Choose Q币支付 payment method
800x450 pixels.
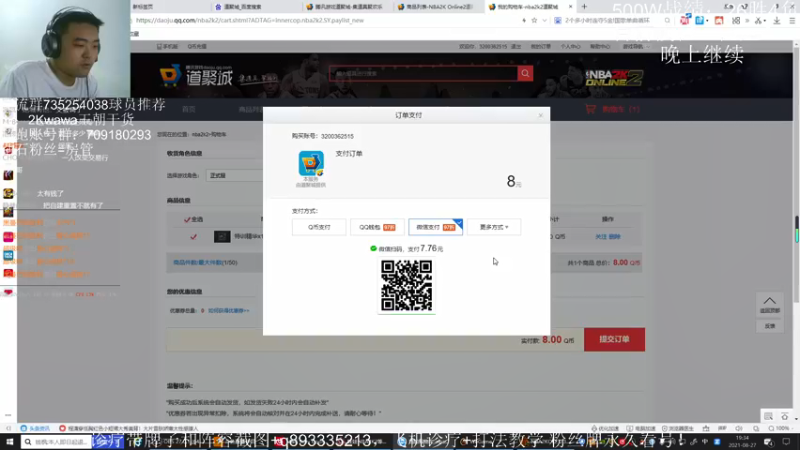319,227
